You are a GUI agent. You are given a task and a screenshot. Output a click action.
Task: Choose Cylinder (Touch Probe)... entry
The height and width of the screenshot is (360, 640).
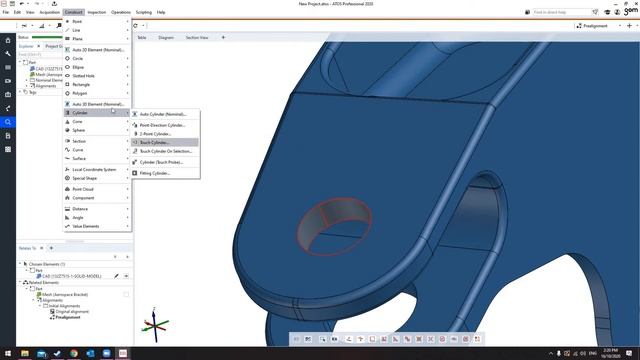[165, 162]
